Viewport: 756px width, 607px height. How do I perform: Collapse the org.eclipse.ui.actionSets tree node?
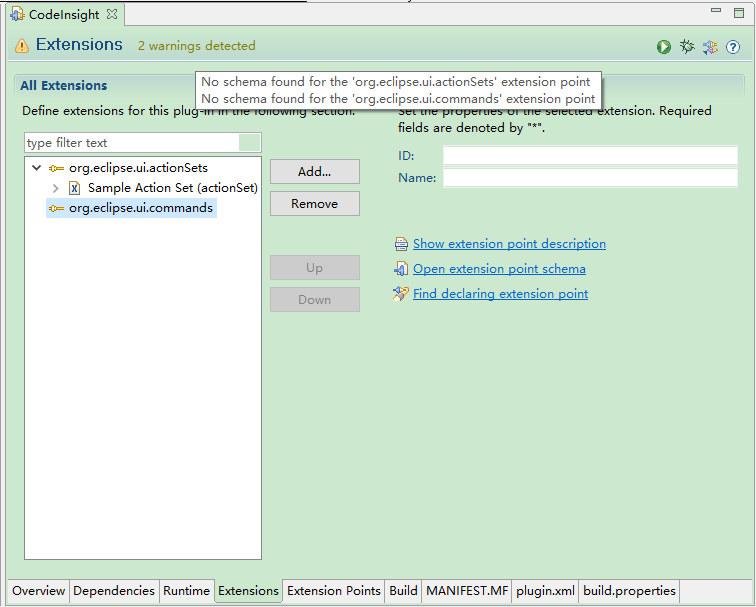[x=37, y=168]
